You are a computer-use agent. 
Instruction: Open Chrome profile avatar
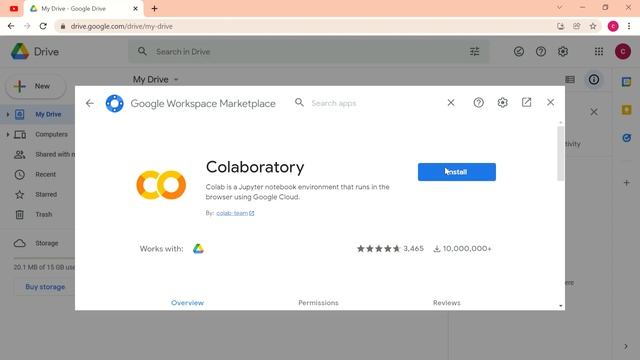(x=613, y=26)
